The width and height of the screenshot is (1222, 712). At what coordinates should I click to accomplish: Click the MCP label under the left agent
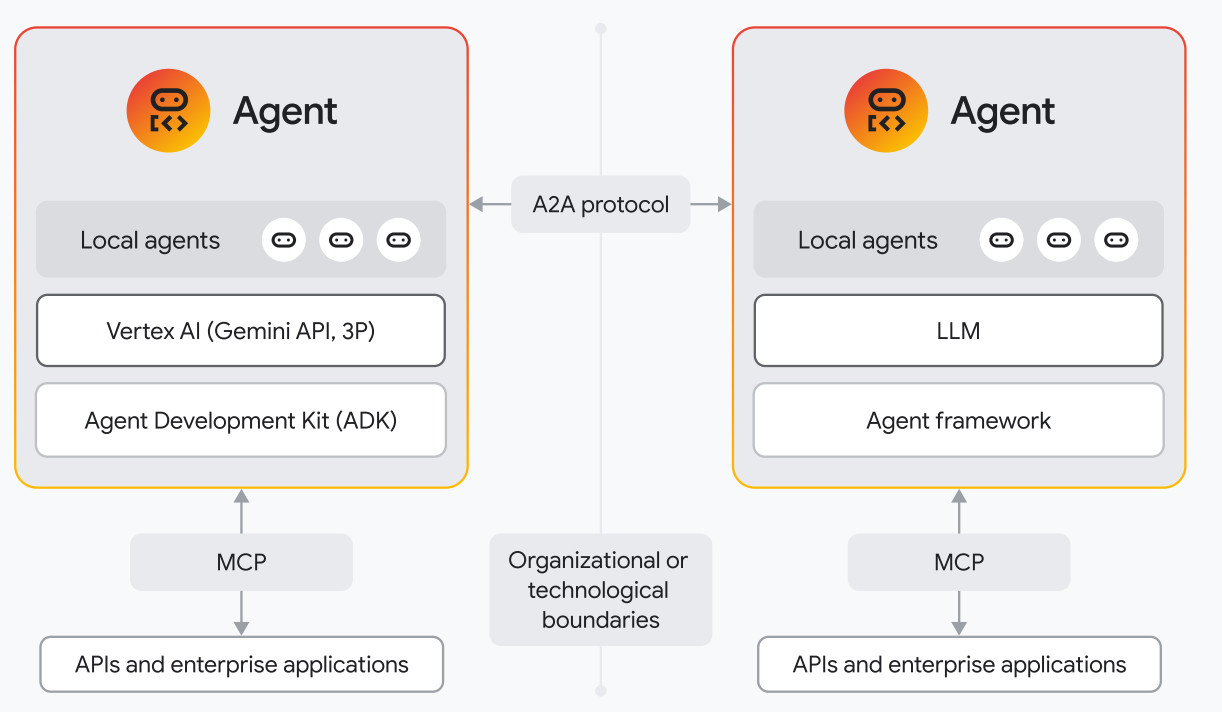click(x=241, y=562)
